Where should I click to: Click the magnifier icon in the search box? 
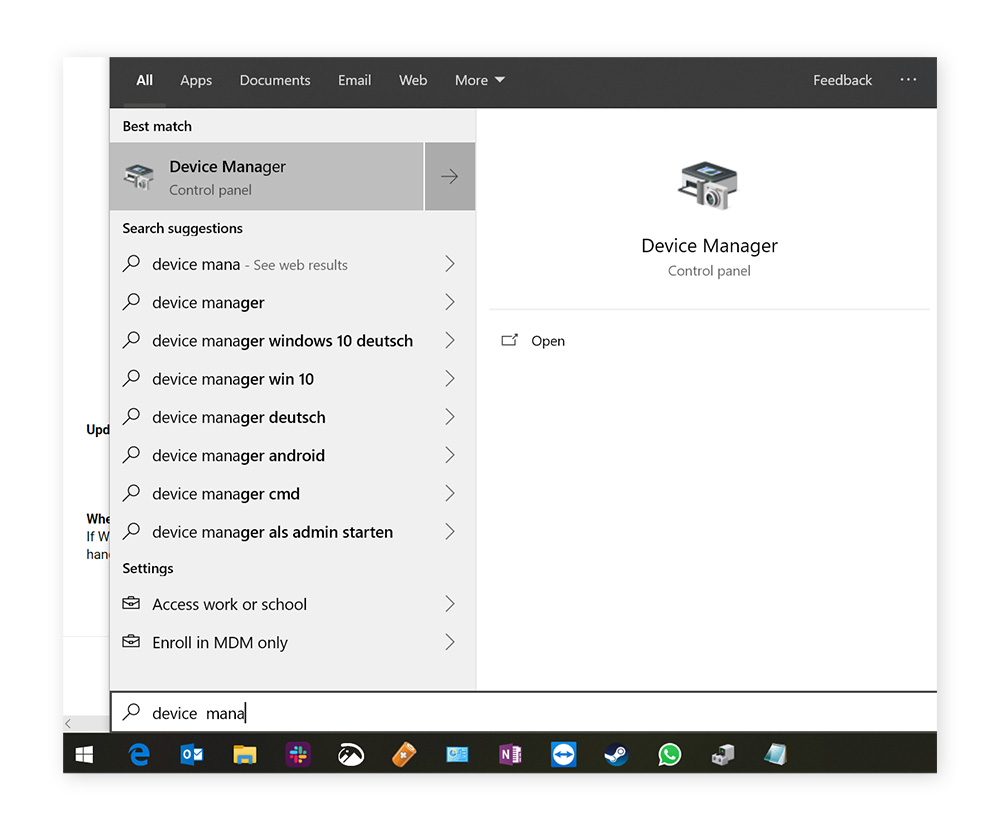click(131, 712)
